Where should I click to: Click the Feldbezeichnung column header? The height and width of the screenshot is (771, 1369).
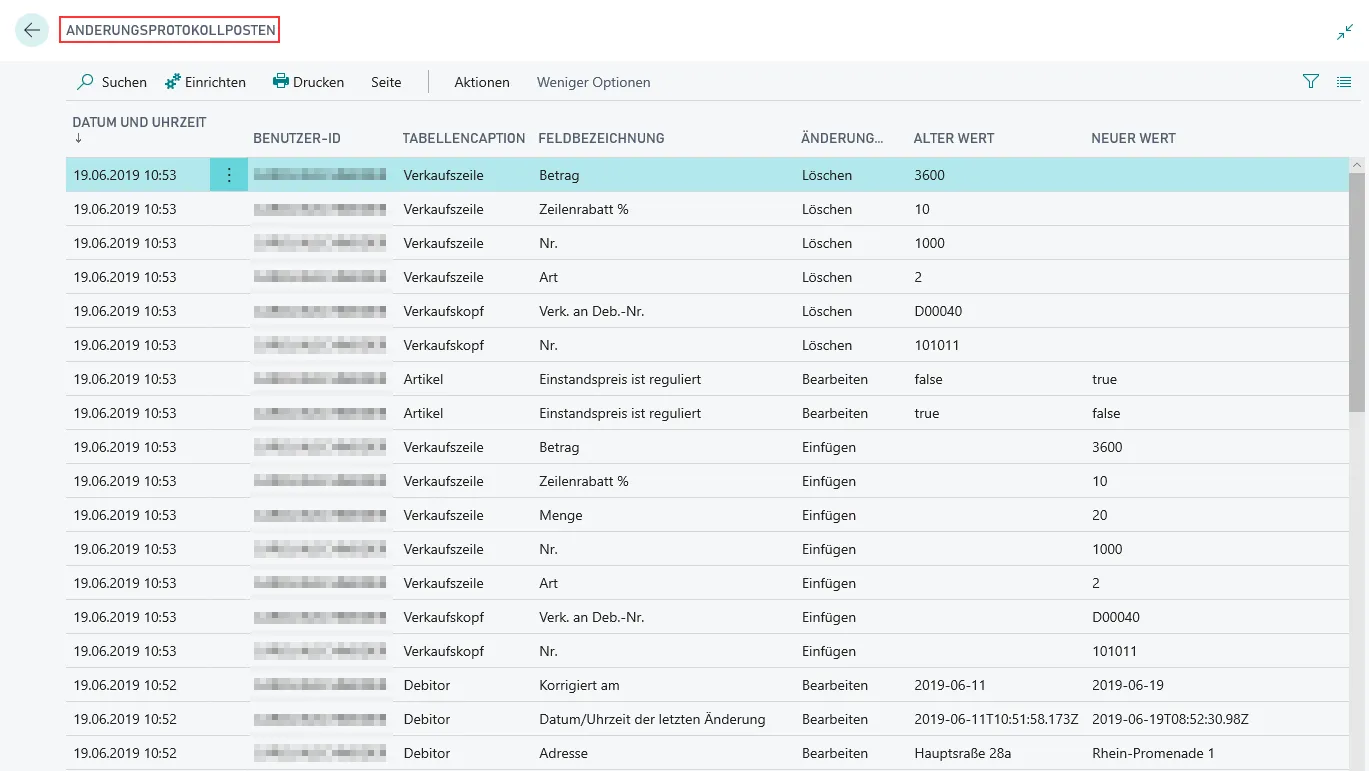pos(601,138)
